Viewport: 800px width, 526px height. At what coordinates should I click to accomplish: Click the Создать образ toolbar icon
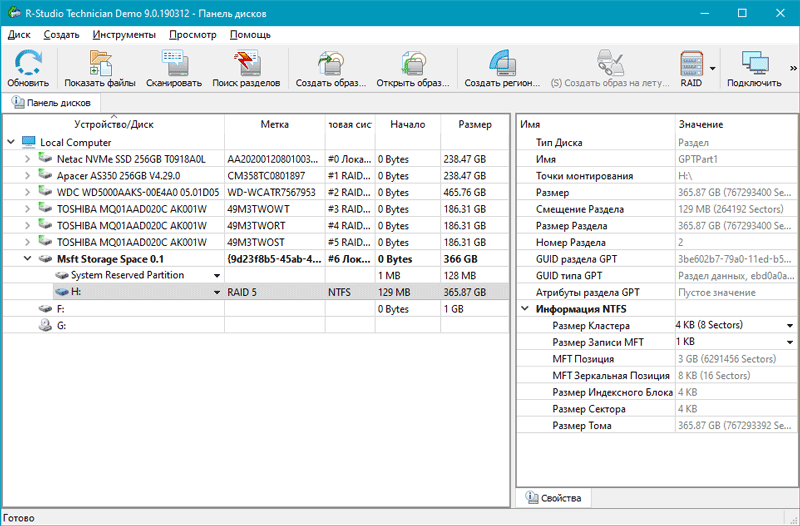(x=331, y=63)
